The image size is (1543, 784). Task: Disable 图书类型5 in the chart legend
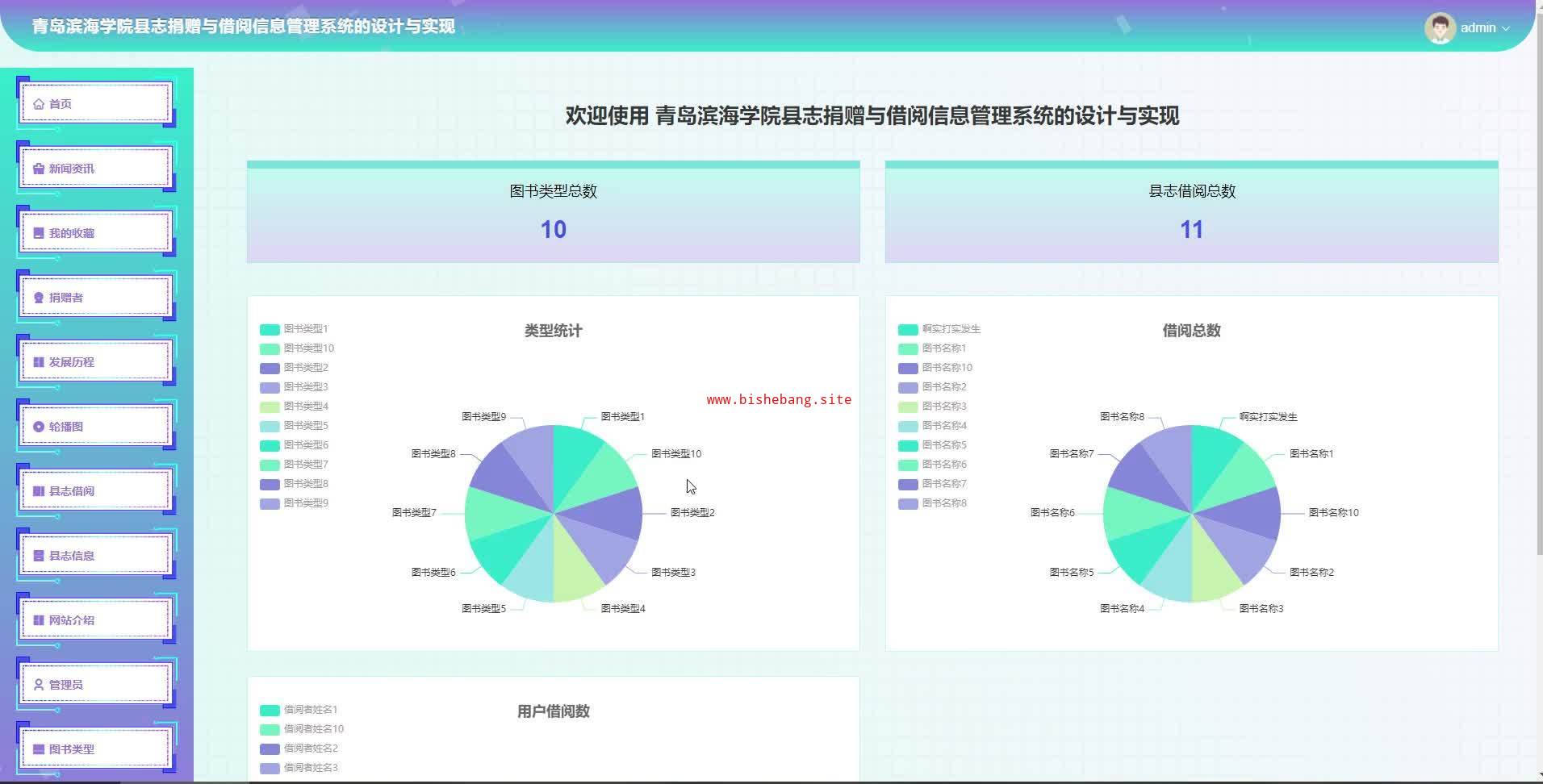294,426
